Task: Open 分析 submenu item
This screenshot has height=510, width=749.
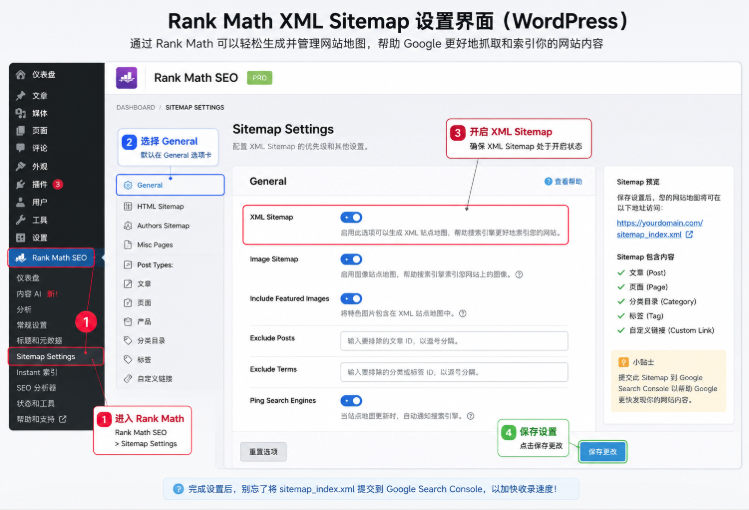Action: pos(24,309)
